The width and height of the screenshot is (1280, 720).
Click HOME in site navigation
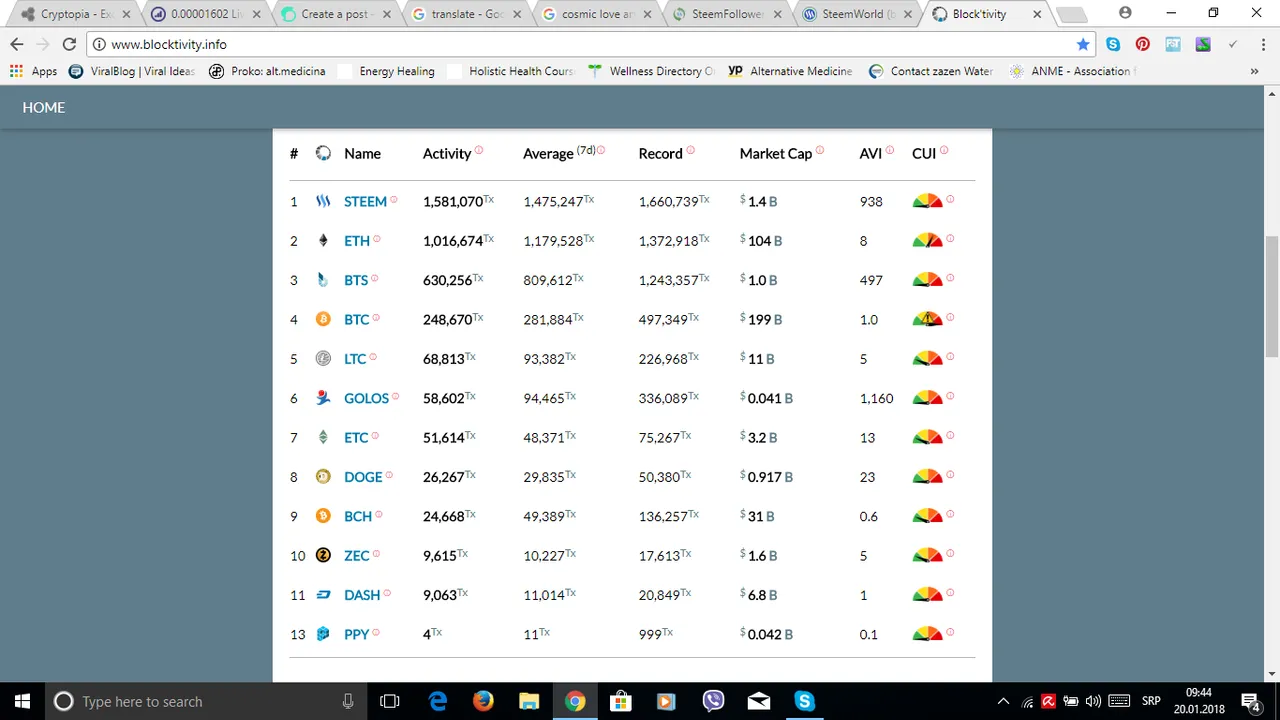tap(44, 107)
